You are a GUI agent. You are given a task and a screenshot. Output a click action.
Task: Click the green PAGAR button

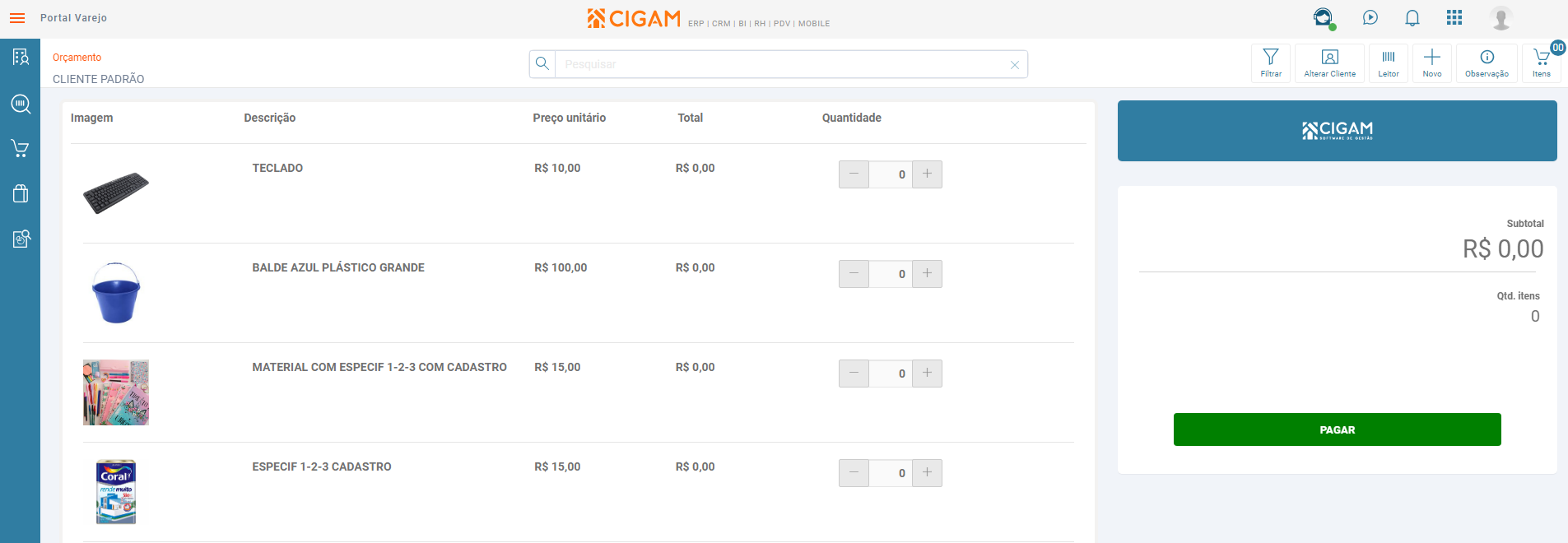pos(1337,429)
